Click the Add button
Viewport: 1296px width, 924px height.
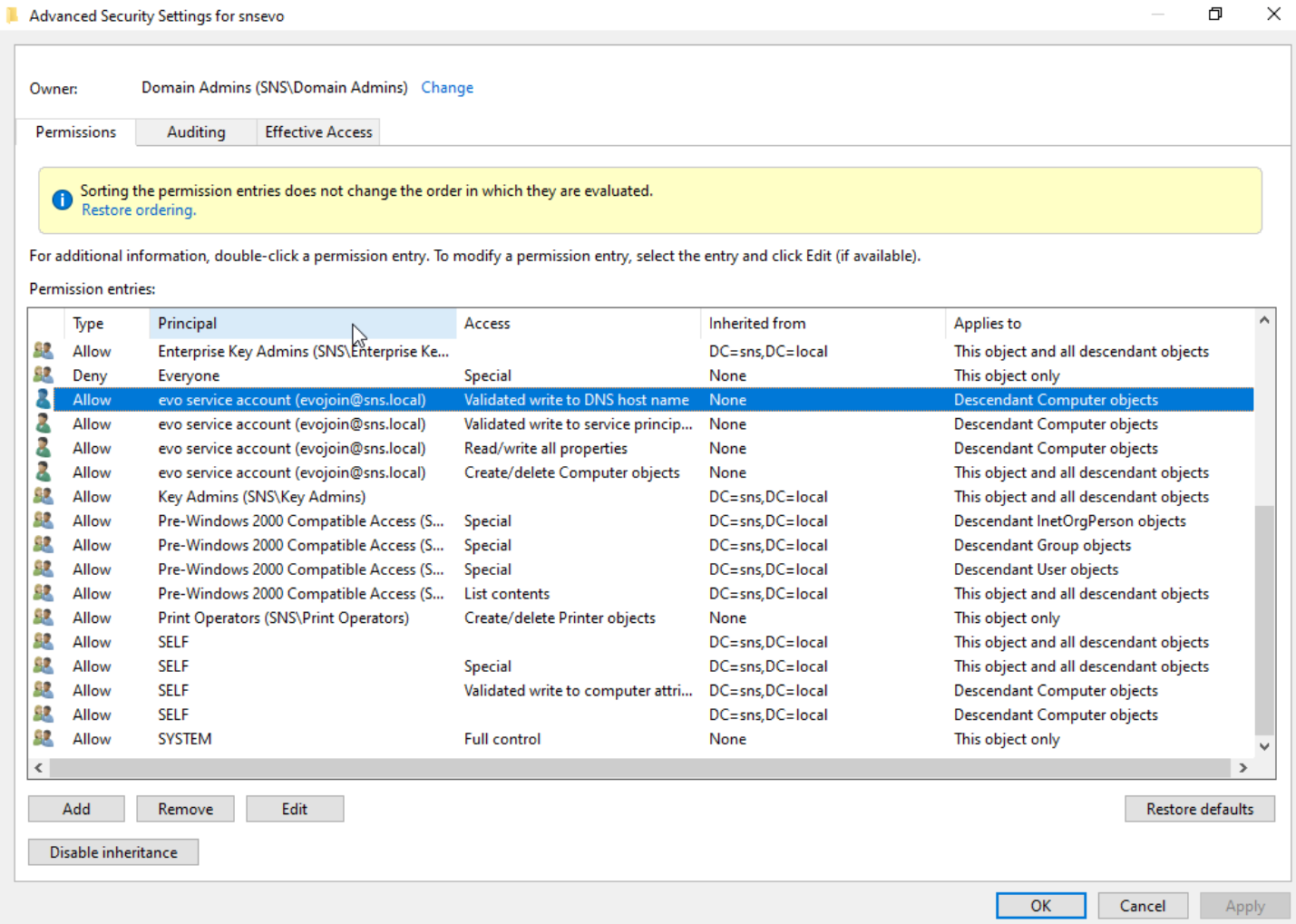pyautogui.click(x=76, y=809)
